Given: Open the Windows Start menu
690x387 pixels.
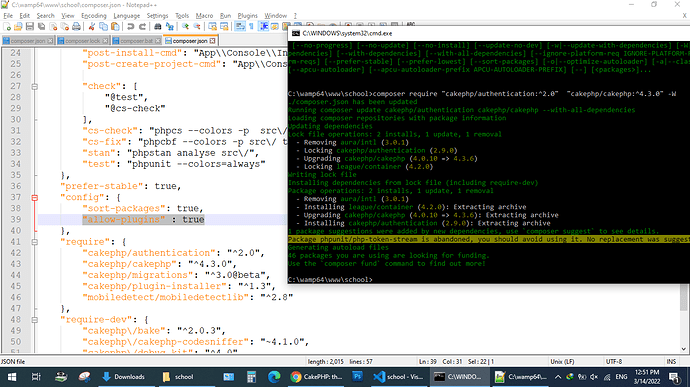Looking at the screenshot, I should [x=12, y=377].
